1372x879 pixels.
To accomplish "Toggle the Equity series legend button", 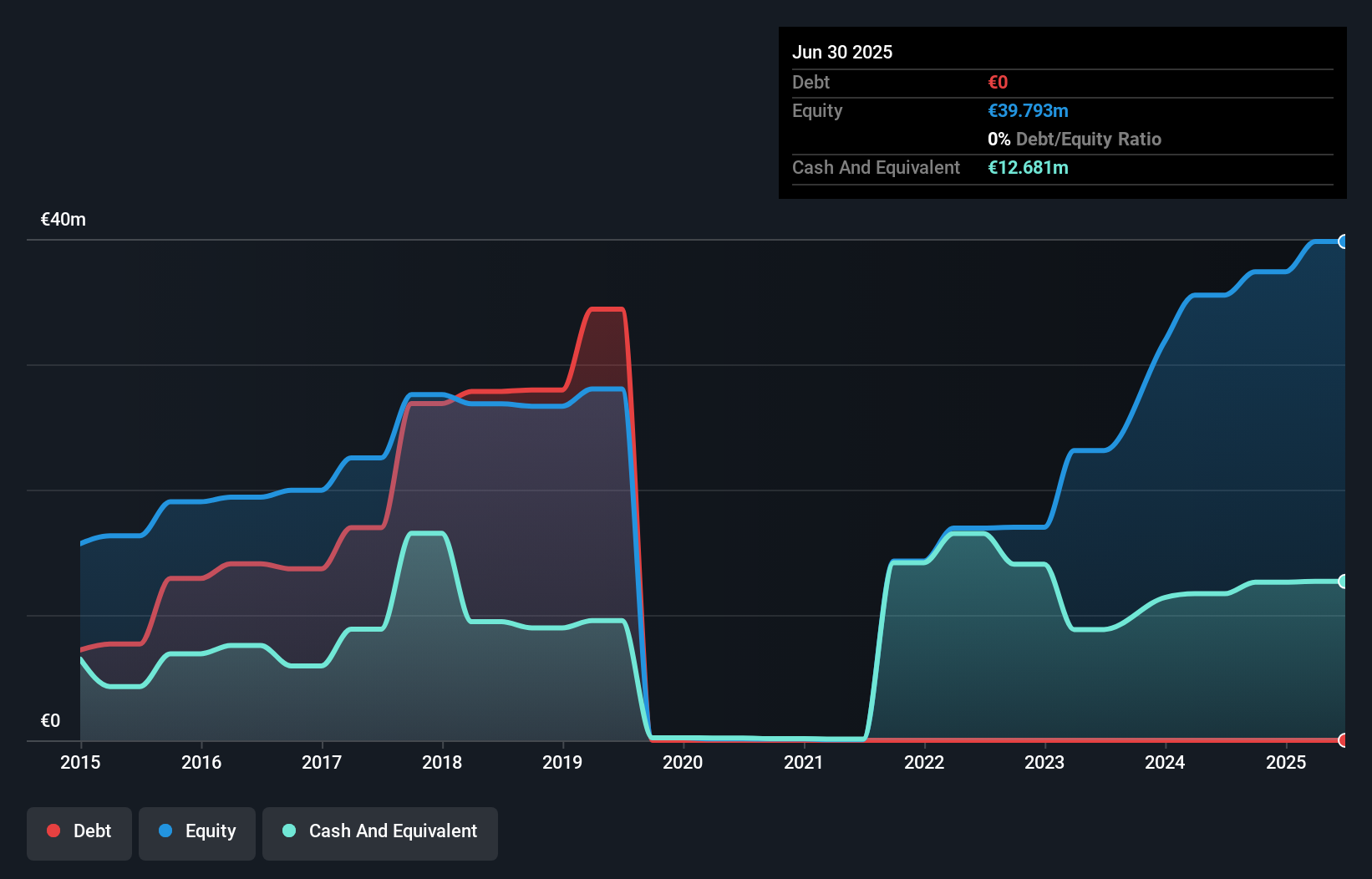I will 197,833.
